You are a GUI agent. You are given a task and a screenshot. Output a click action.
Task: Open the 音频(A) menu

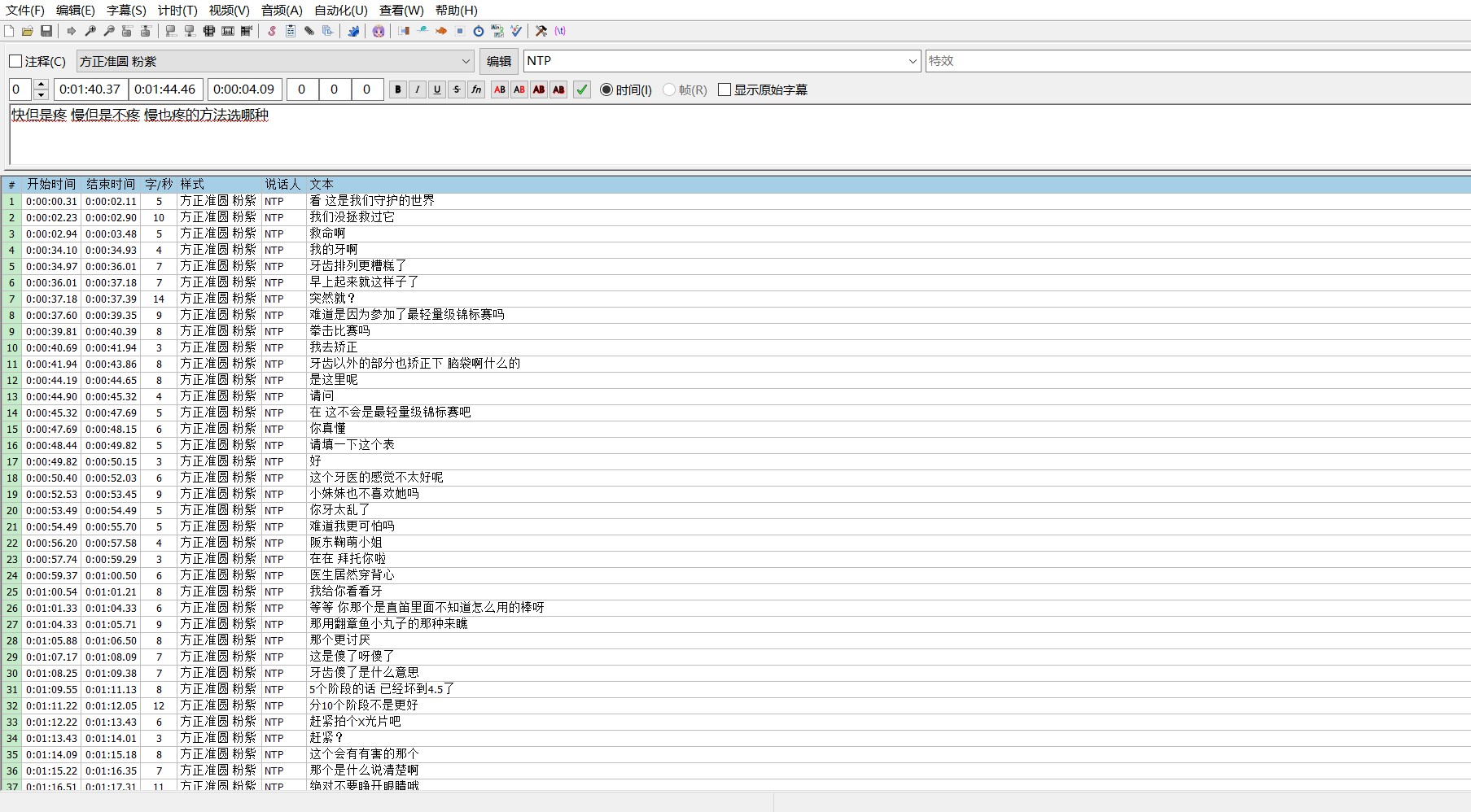[x=282, y=11]
